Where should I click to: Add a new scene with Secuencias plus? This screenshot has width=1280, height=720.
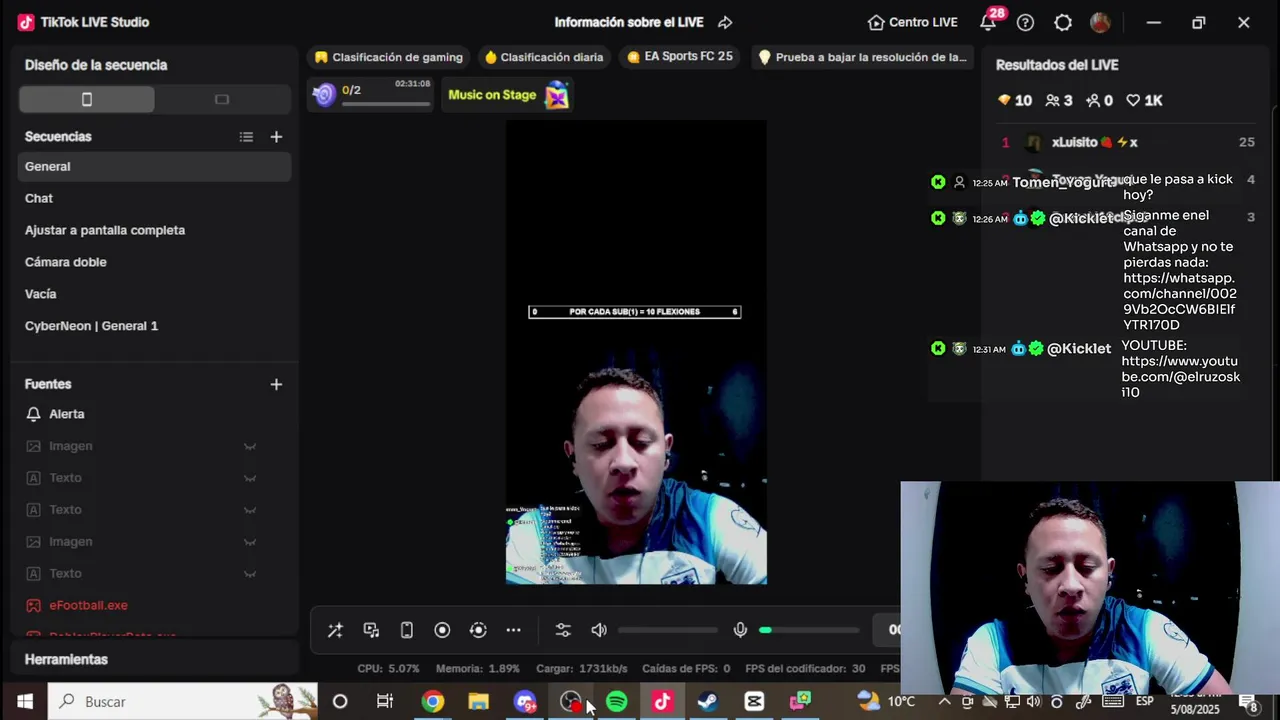(x=276, y=137)
